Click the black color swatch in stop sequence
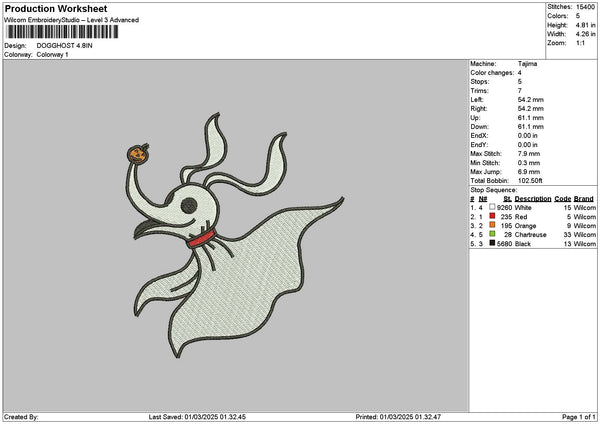This screenshot has width=600, height=424. [x=492, y=243]
